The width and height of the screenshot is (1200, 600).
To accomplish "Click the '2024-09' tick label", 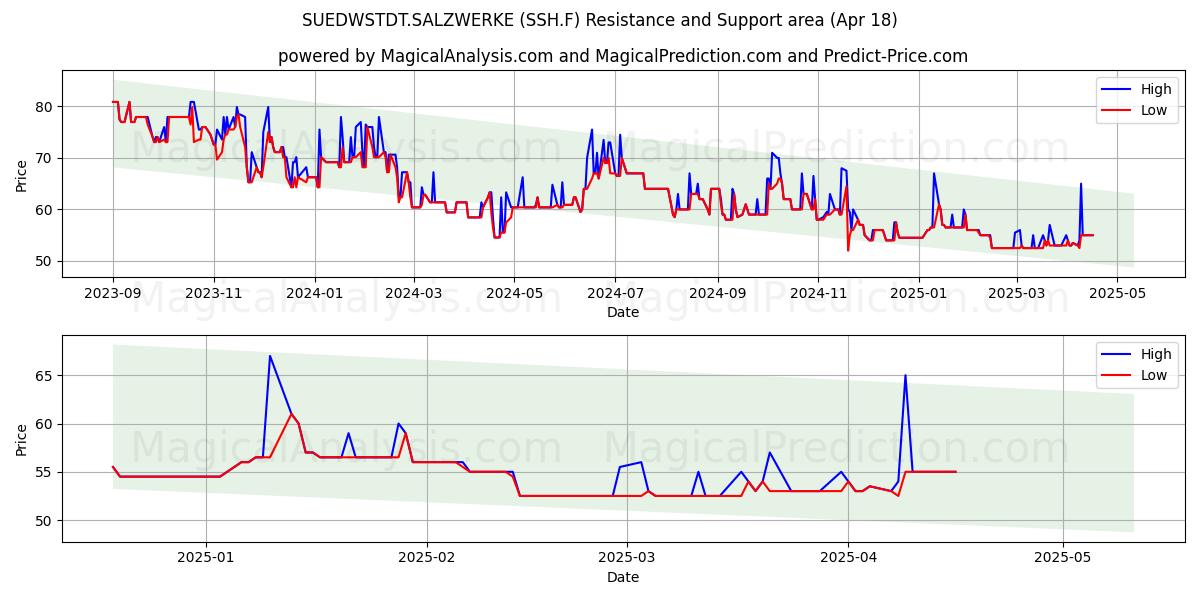I will pos(716,293).
